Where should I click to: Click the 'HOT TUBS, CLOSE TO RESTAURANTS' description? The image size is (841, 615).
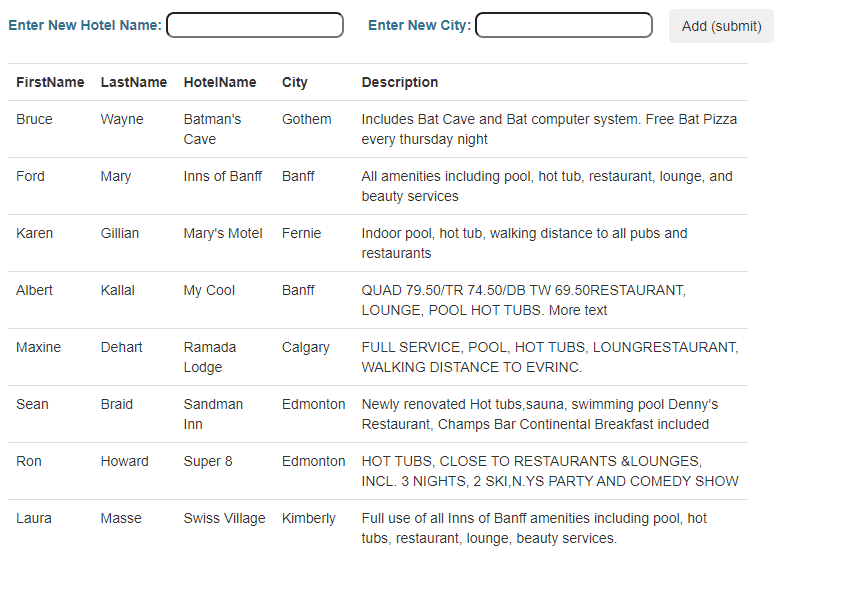click(550, 471)
